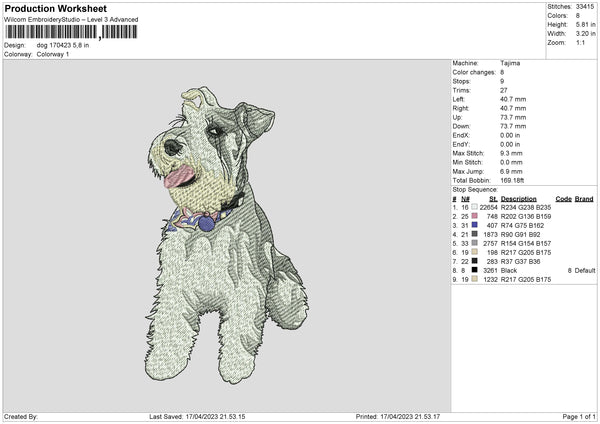Select the EndX value 0.00 in
Screen dimensions: 600x424
[510, 135]
